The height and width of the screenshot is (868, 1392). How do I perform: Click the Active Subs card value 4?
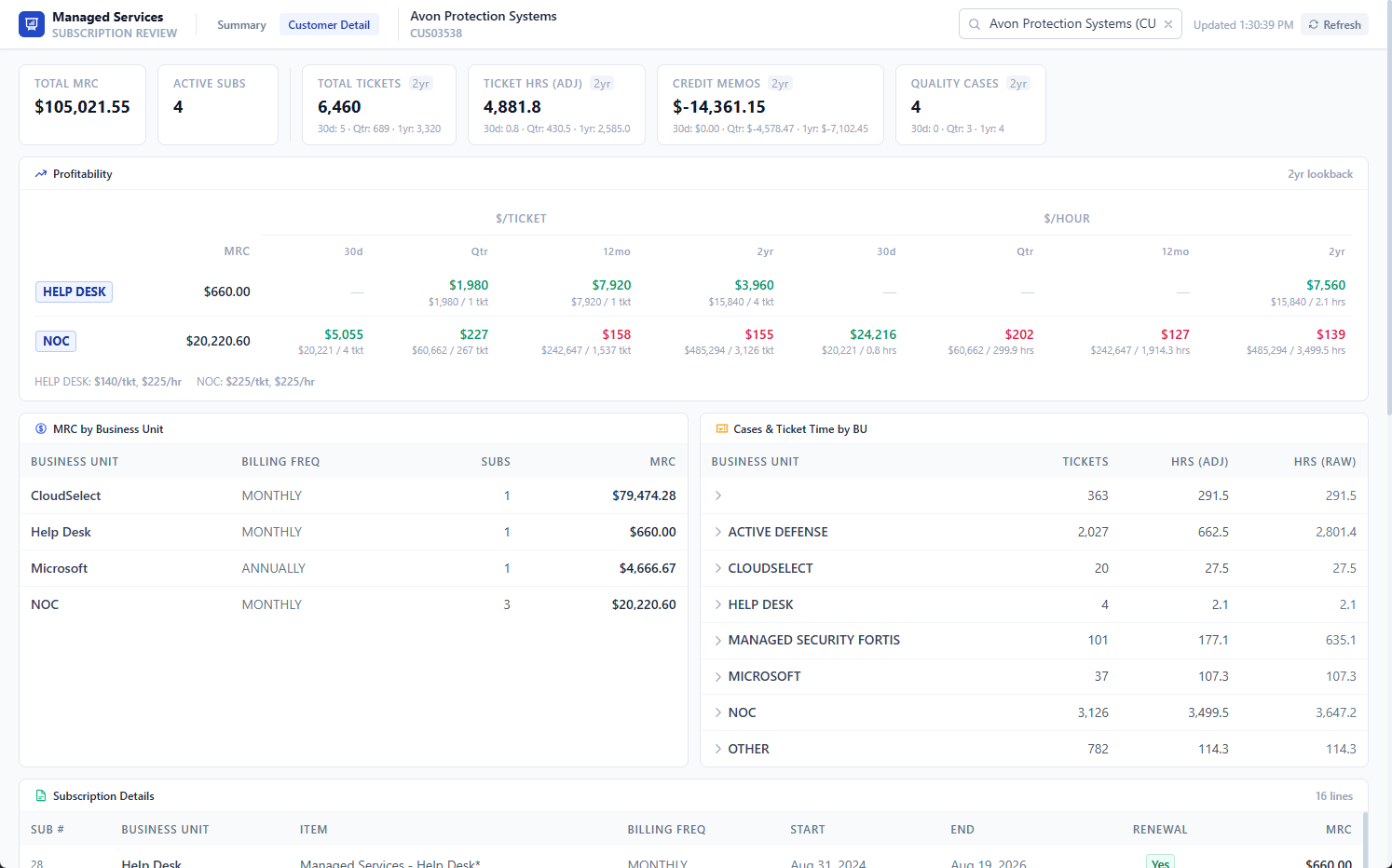click(178, 107)
